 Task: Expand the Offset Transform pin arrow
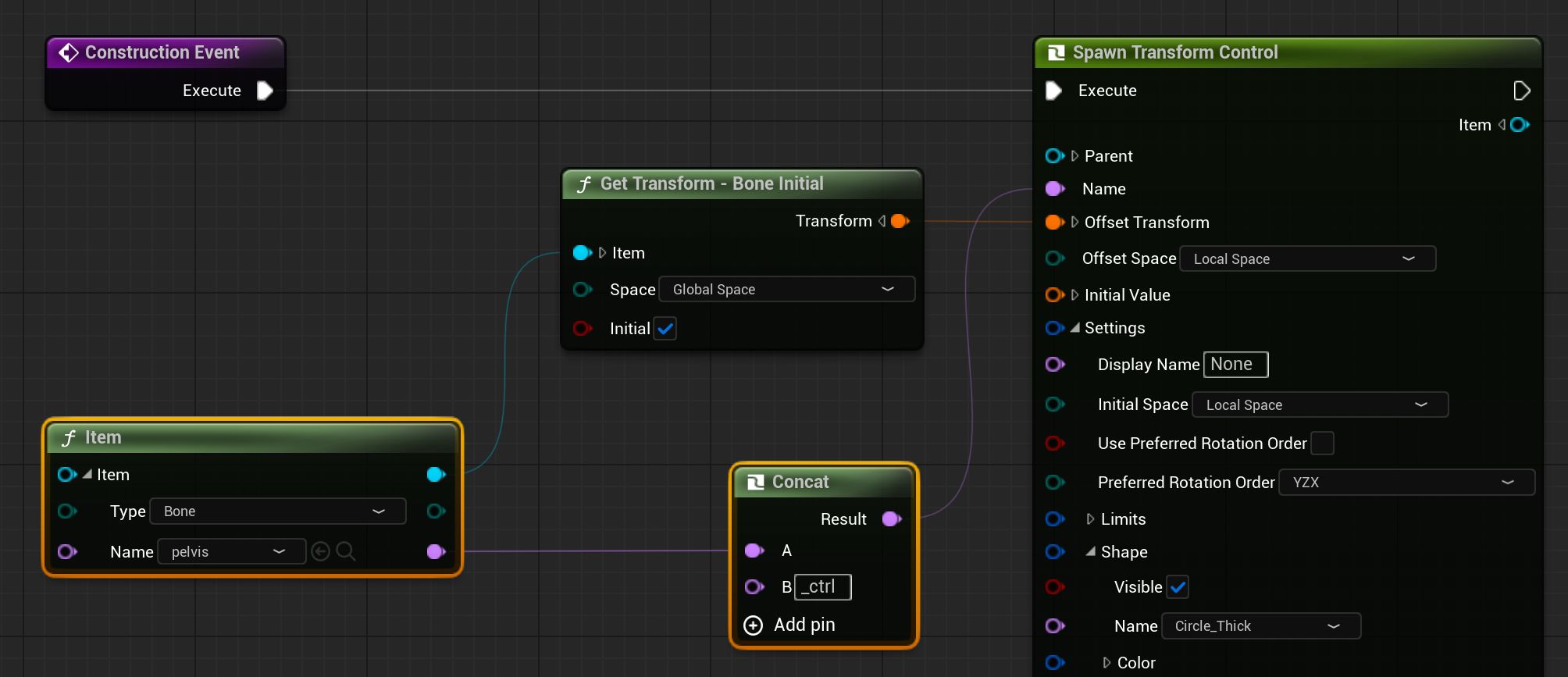point(1075,223)
